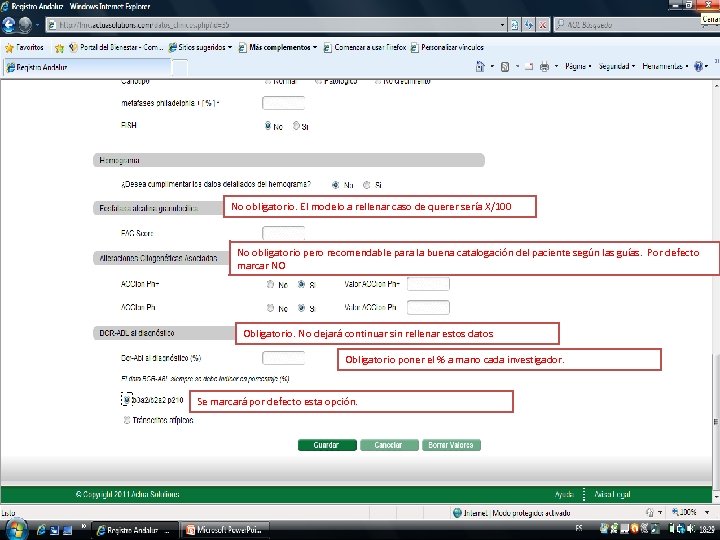Image resolution: width=720 pixels, height=540 pixels.
Task: Click the Guardar button
Action: (x=327, y=445)
